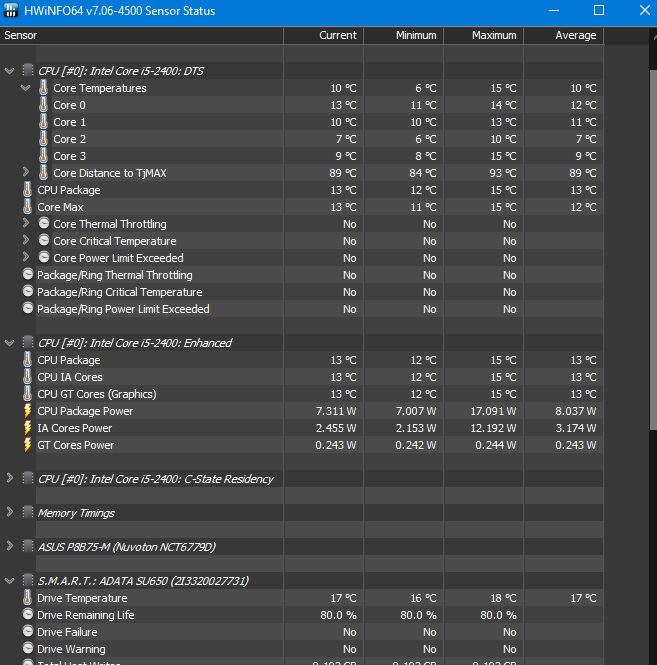
Task: Click the round icon next to Drive Remaining Life
Action: [28, 615]
